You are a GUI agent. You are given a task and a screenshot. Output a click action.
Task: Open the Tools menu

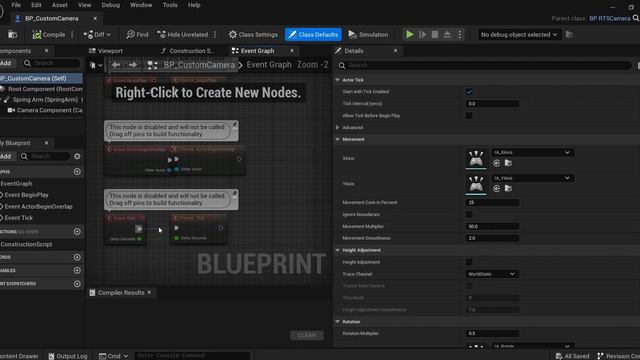[x=170, y=5]
